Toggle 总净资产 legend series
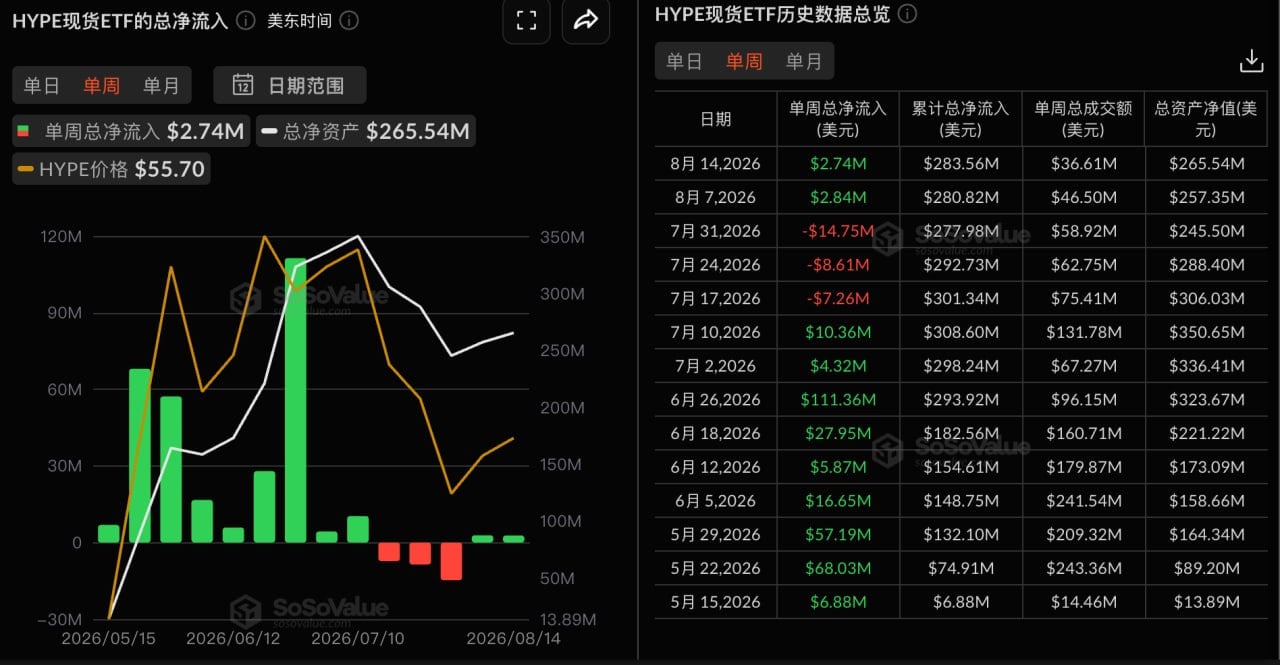Viewport: 1280px width, 665px height. [365, 131]
